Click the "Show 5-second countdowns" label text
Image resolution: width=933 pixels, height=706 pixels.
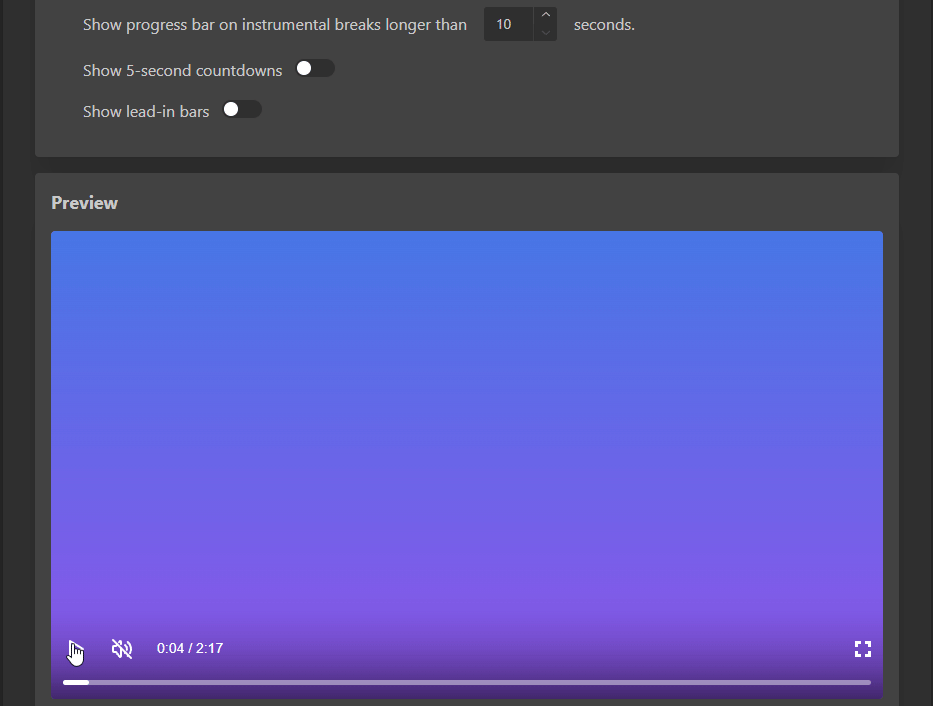pos(182,71)
